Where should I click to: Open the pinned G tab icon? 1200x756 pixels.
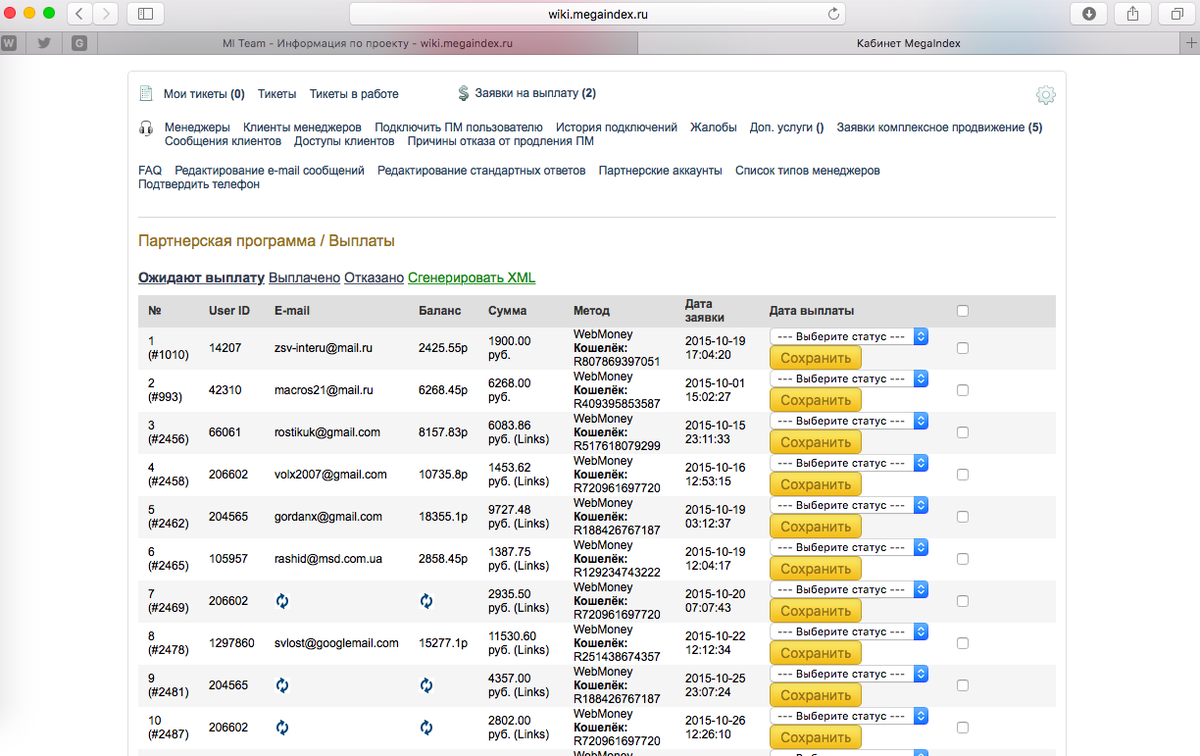(x=79, y=44)
